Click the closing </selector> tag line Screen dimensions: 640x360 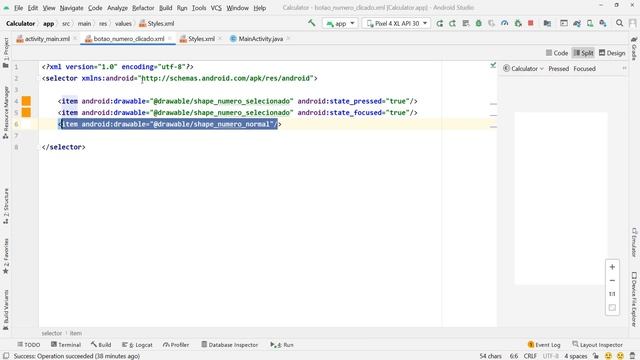(x=63, y=147)
